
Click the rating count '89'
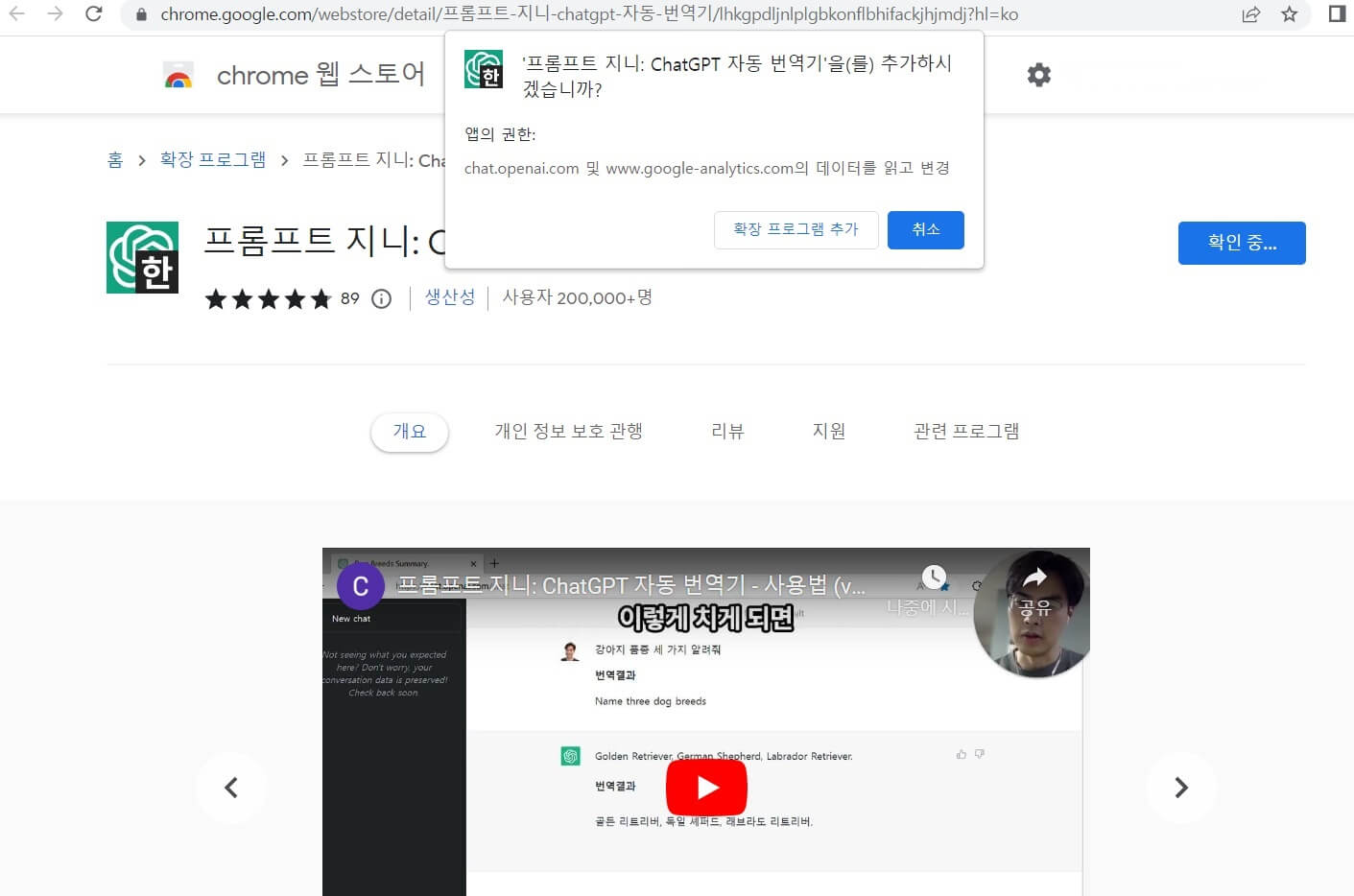coord(350,298)
